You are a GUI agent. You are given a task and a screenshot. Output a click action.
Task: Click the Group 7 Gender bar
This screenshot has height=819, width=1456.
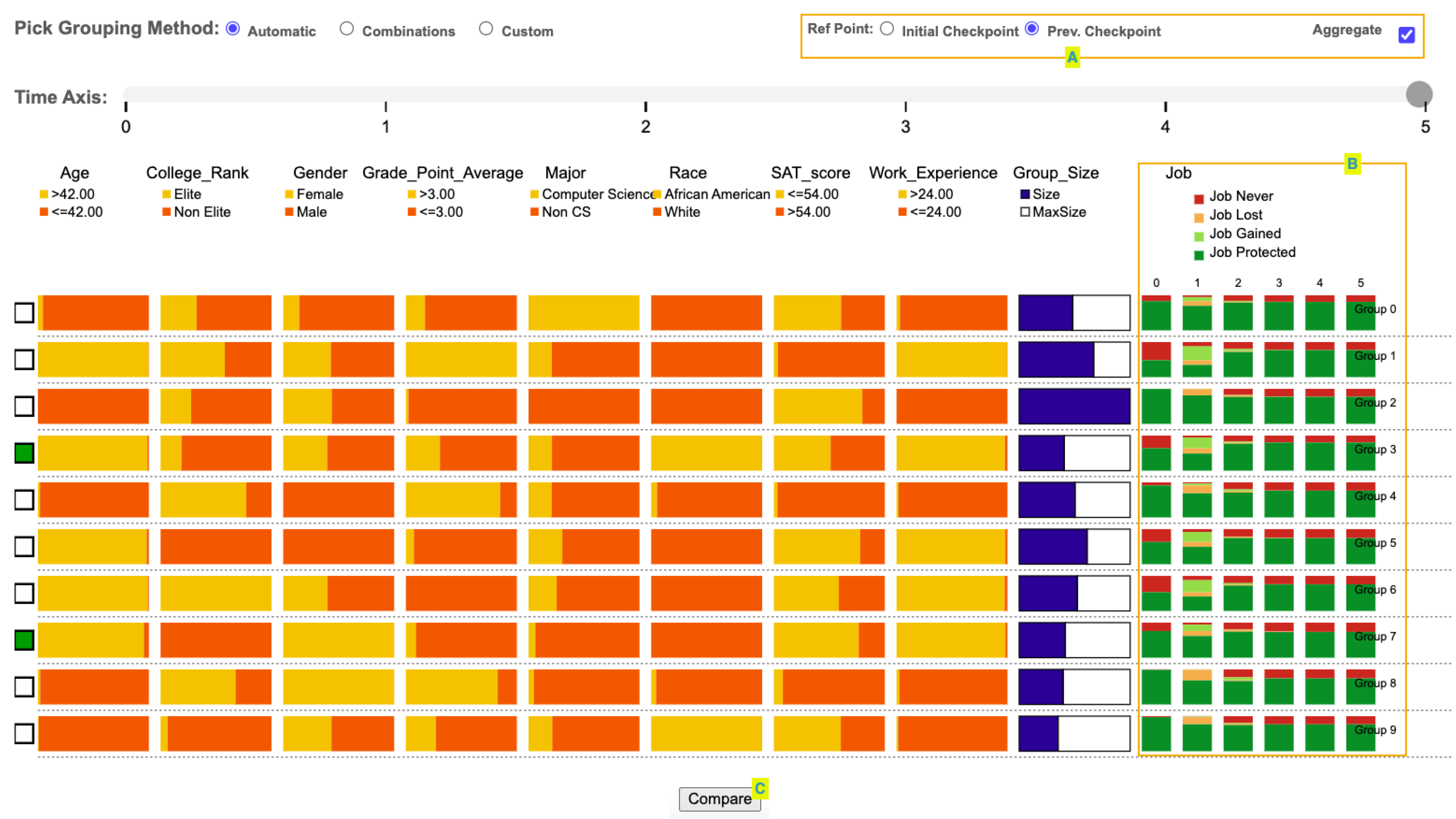click(x=339, y=640)
